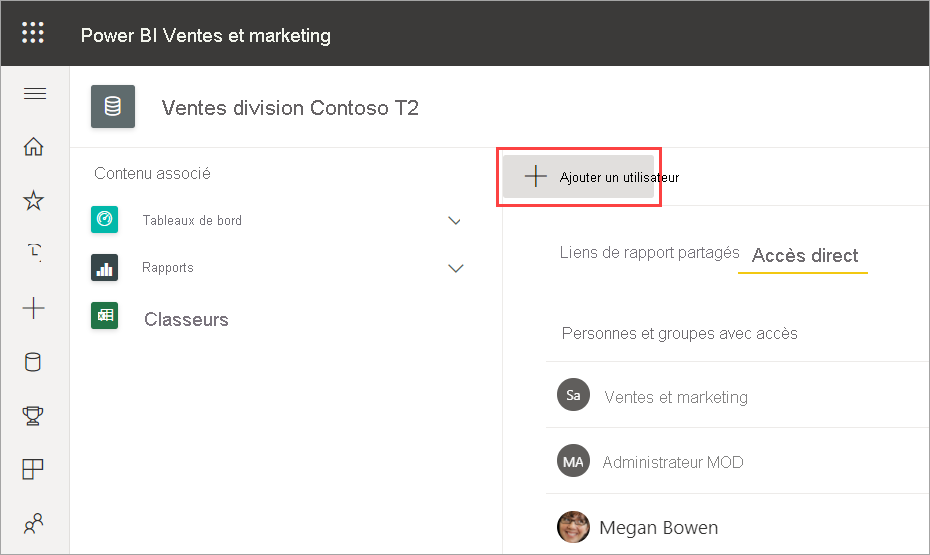The width and height of the screenshot is (930, 555).
Task: Open Datasets cylinder icon in sidebar
Action: pos(33,362)
